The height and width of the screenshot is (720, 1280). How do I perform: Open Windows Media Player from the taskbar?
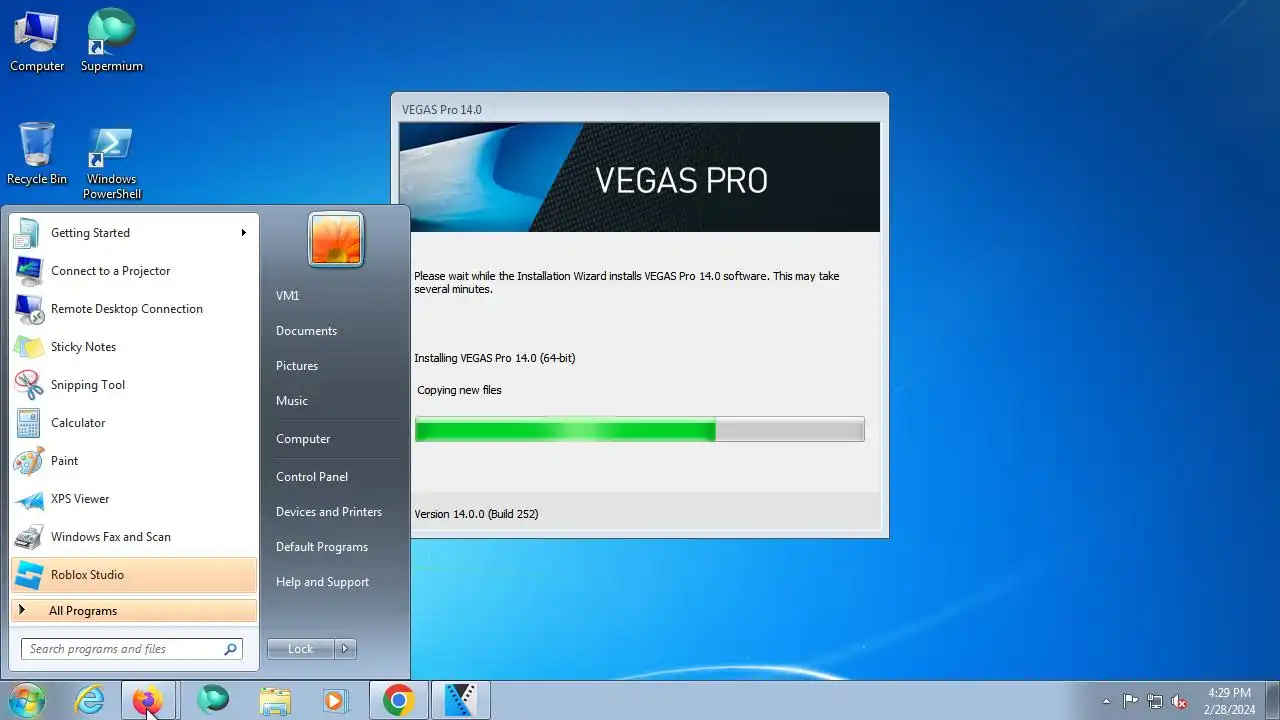coord(336,700)
